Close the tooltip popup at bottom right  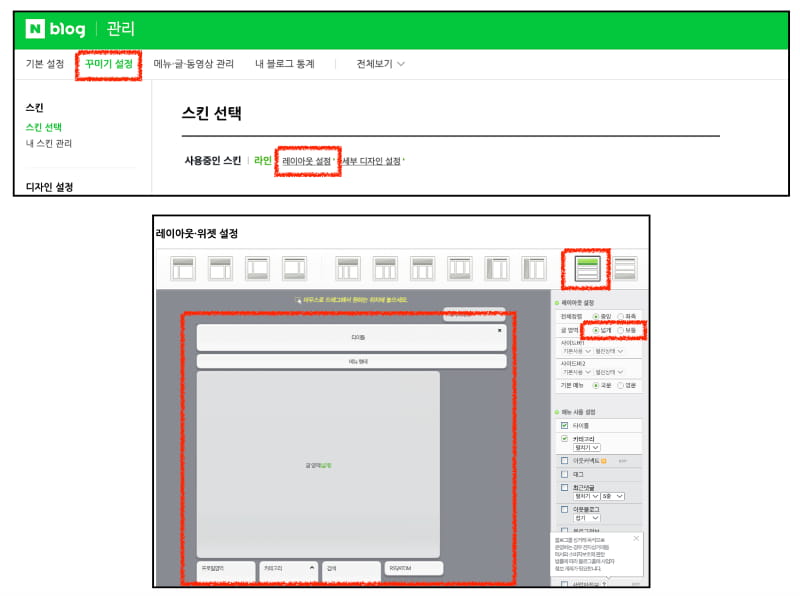[x=634, y=538]
